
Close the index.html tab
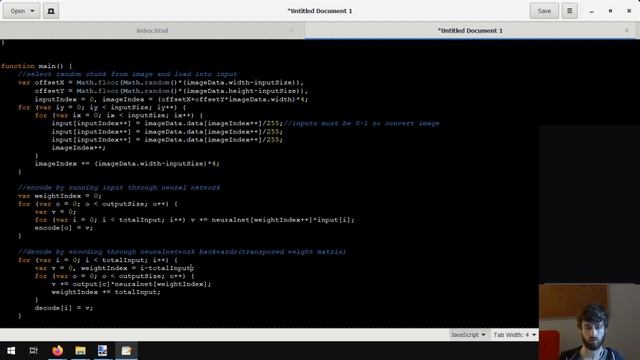(291, 31)
